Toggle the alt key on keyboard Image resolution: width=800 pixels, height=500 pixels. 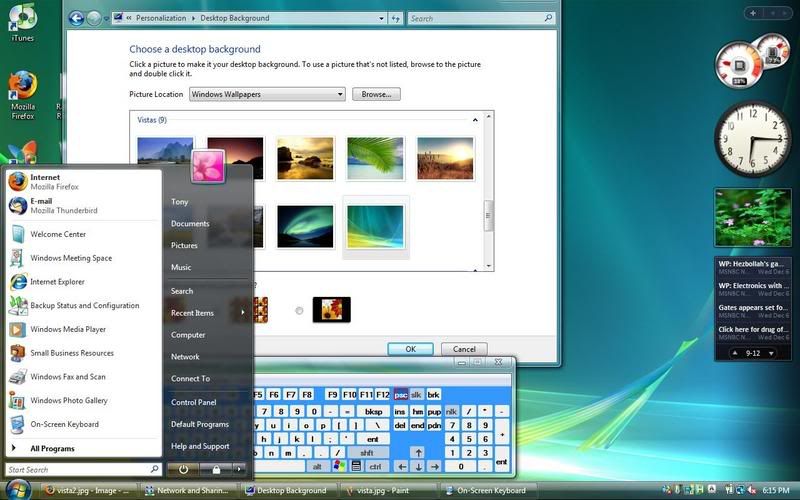(317, 466)
